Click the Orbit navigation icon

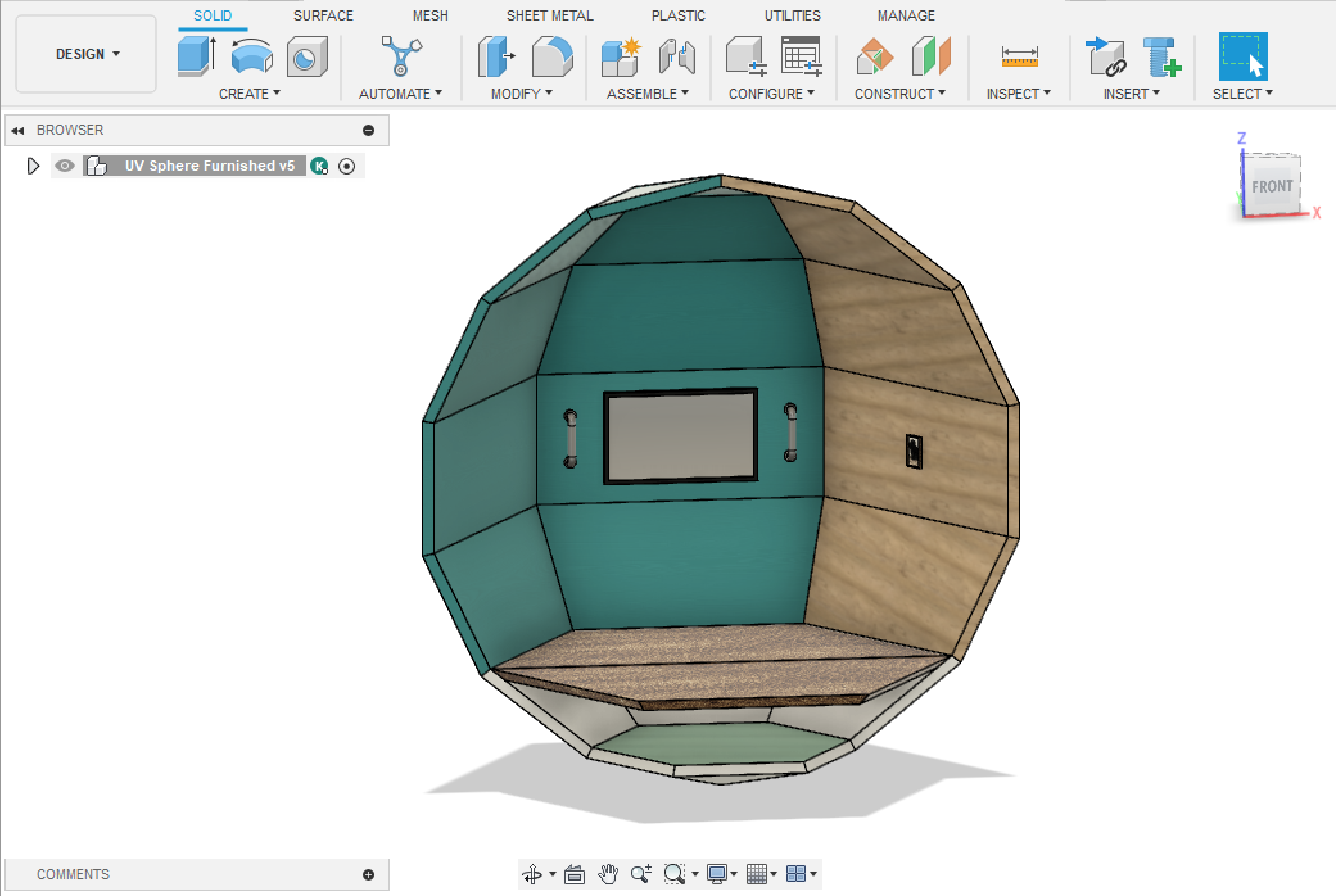click(532, 874)
